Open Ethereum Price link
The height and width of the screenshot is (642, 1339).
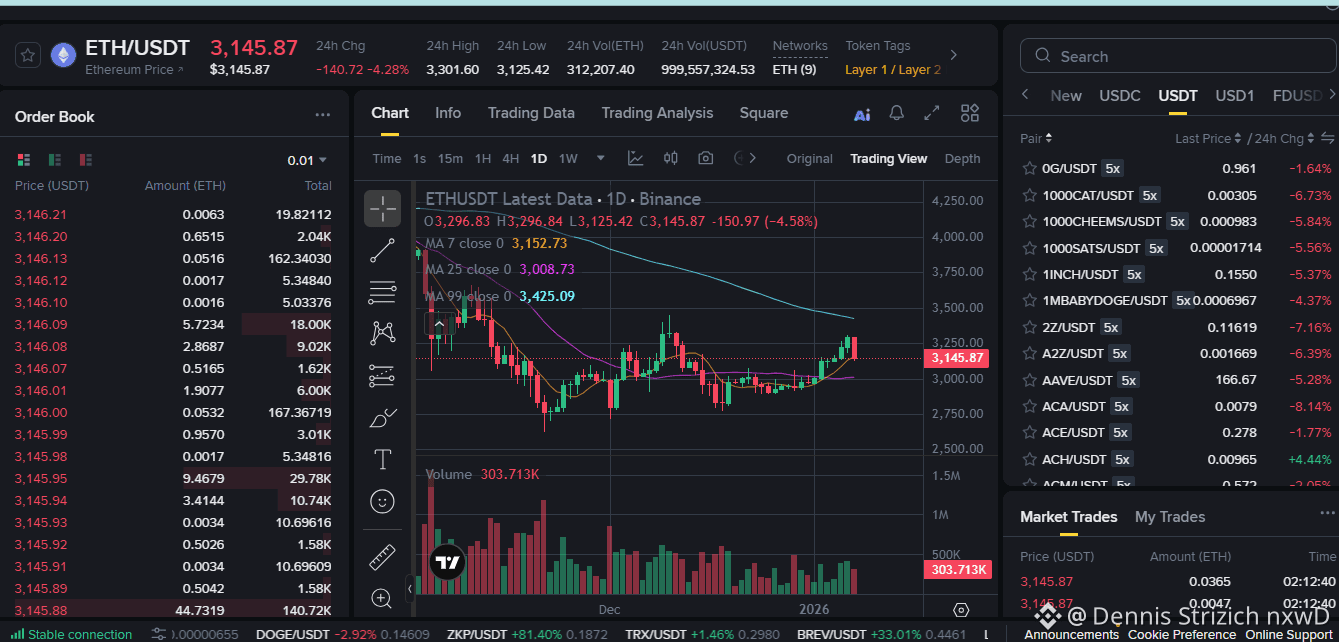click(134, 70)
